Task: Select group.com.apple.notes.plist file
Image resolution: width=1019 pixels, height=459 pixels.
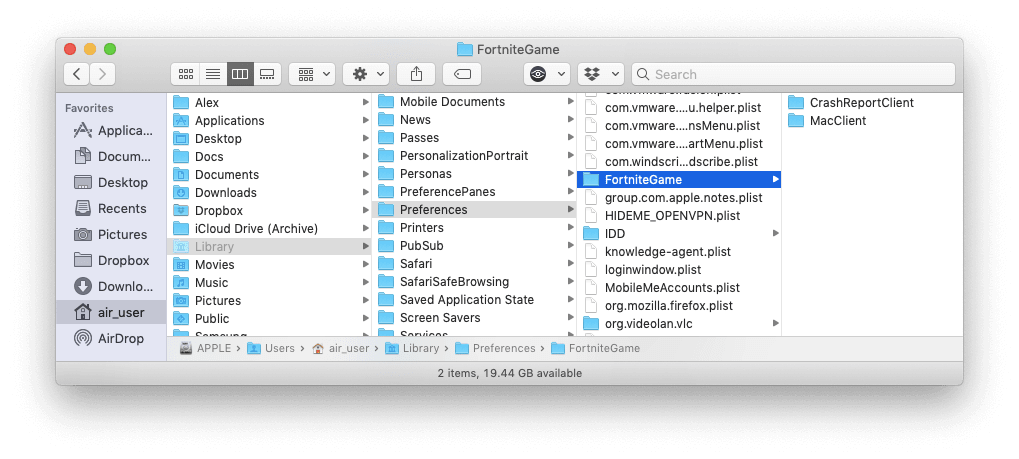Action: coord(679,198)
